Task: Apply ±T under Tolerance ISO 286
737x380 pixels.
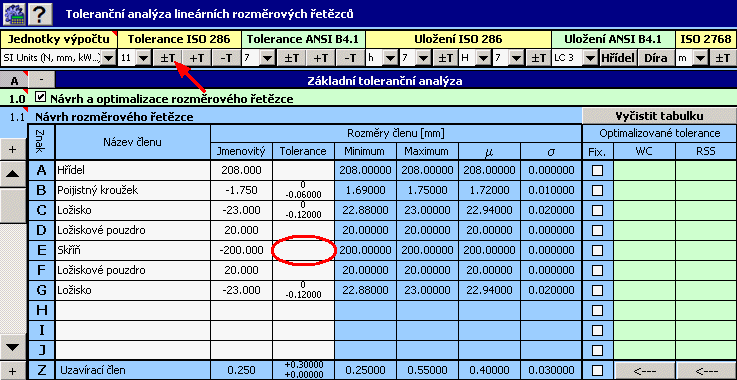Action: (x=167, y=58)
